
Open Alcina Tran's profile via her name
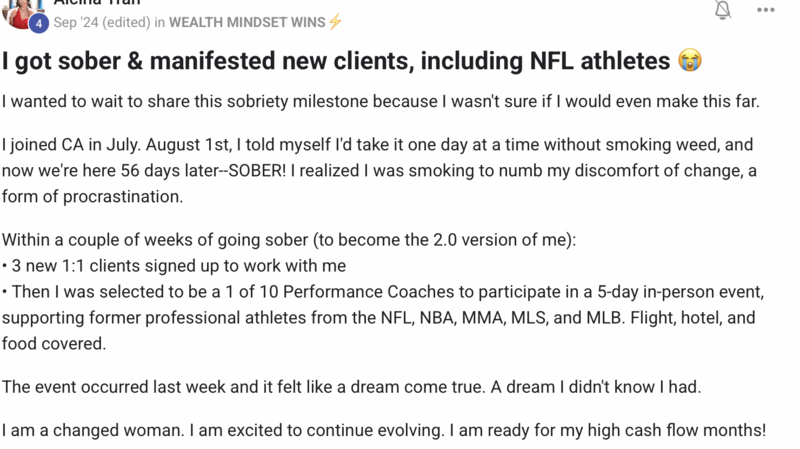click(x=97, y=3)
